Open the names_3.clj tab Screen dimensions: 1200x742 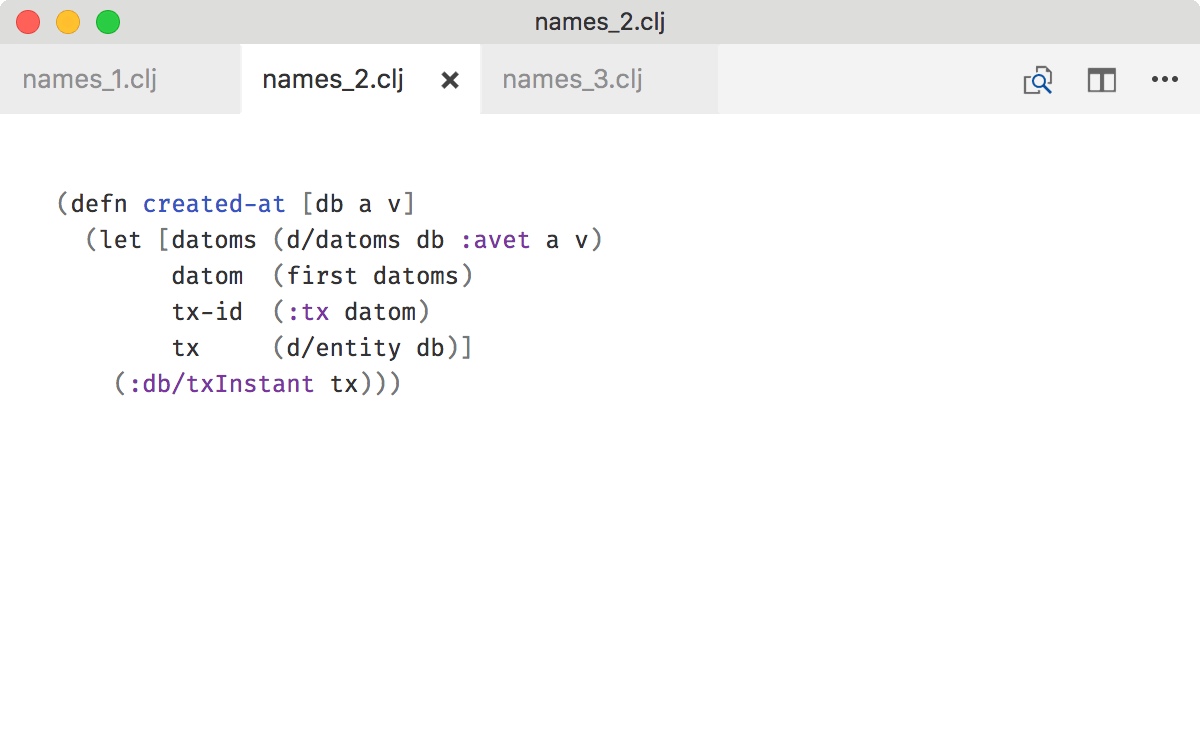click(x=572, y=79)
